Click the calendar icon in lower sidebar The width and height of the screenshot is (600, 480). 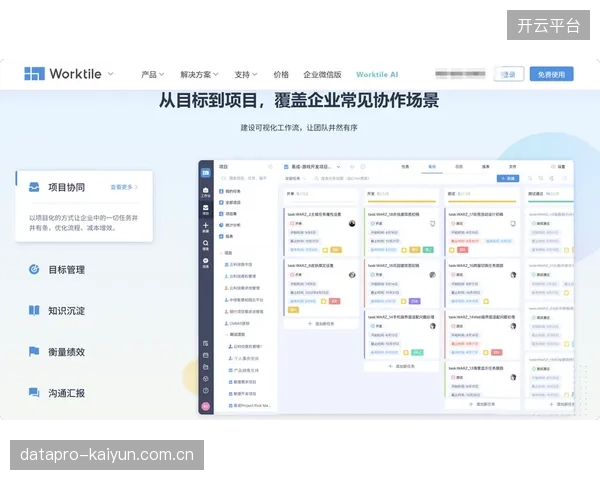pyautogui.click(x=205, y=355)
